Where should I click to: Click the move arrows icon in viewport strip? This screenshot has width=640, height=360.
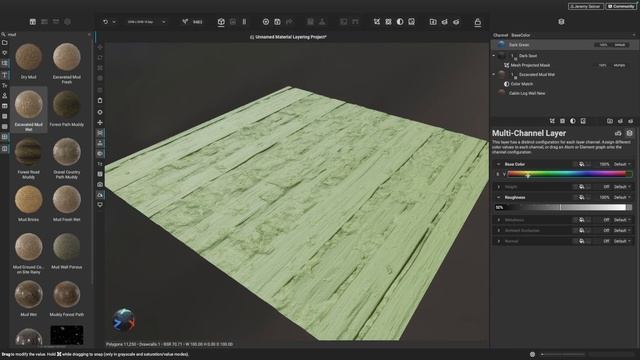[100, 122]
